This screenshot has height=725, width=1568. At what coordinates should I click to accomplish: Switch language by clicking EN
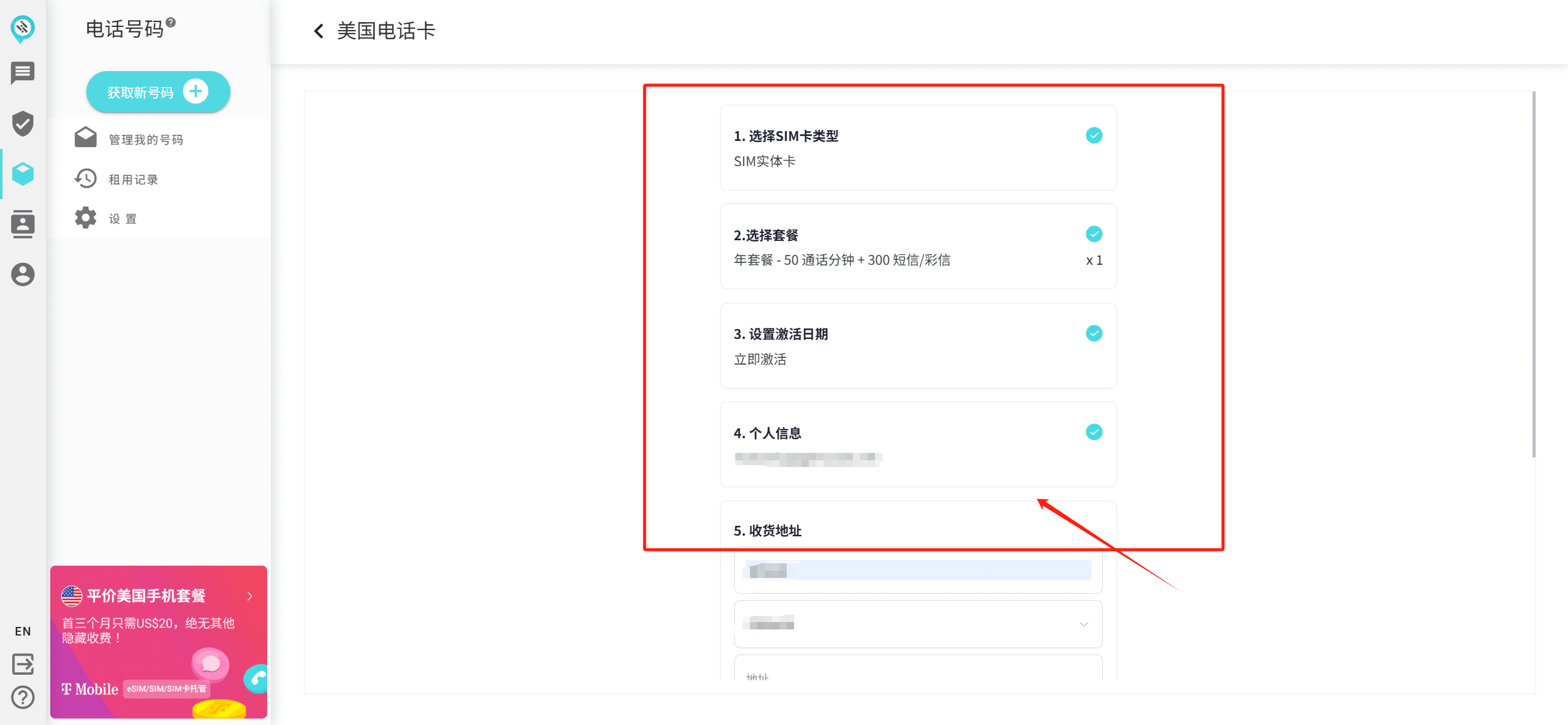[23, 630]
